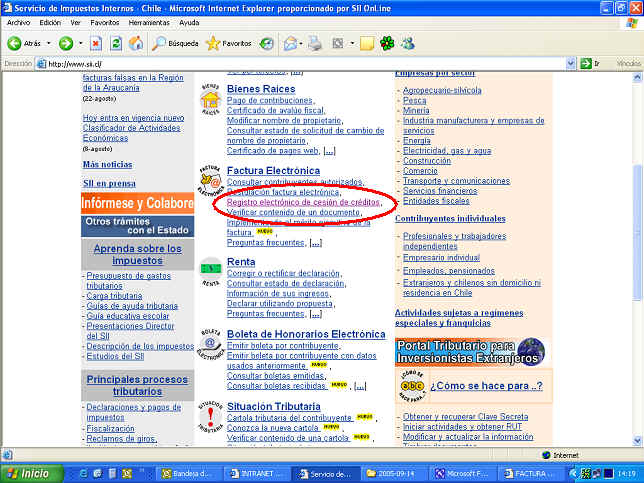644x483 pixels.
Task: Open the Minería sector link
Action: 416,110
